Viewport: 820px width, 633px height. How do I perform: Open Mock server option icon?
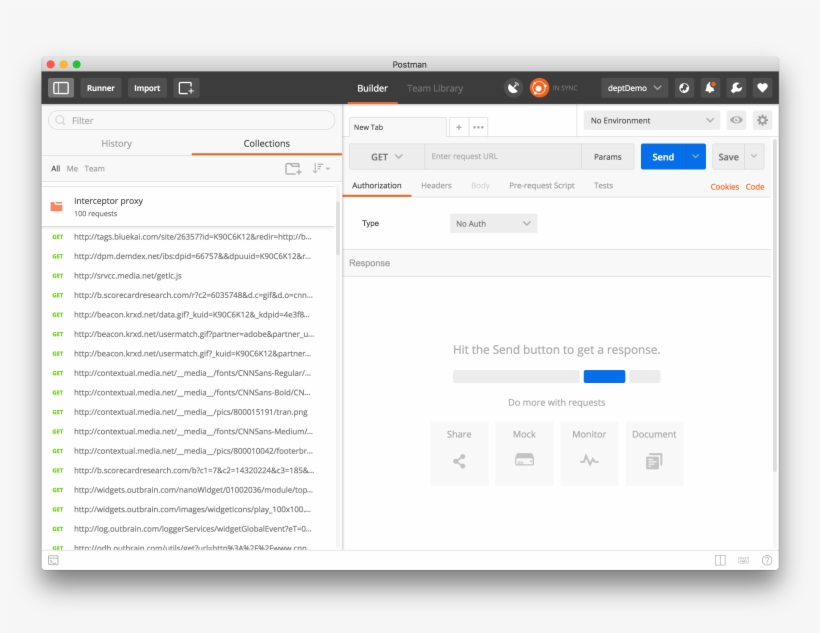[524, 460]
